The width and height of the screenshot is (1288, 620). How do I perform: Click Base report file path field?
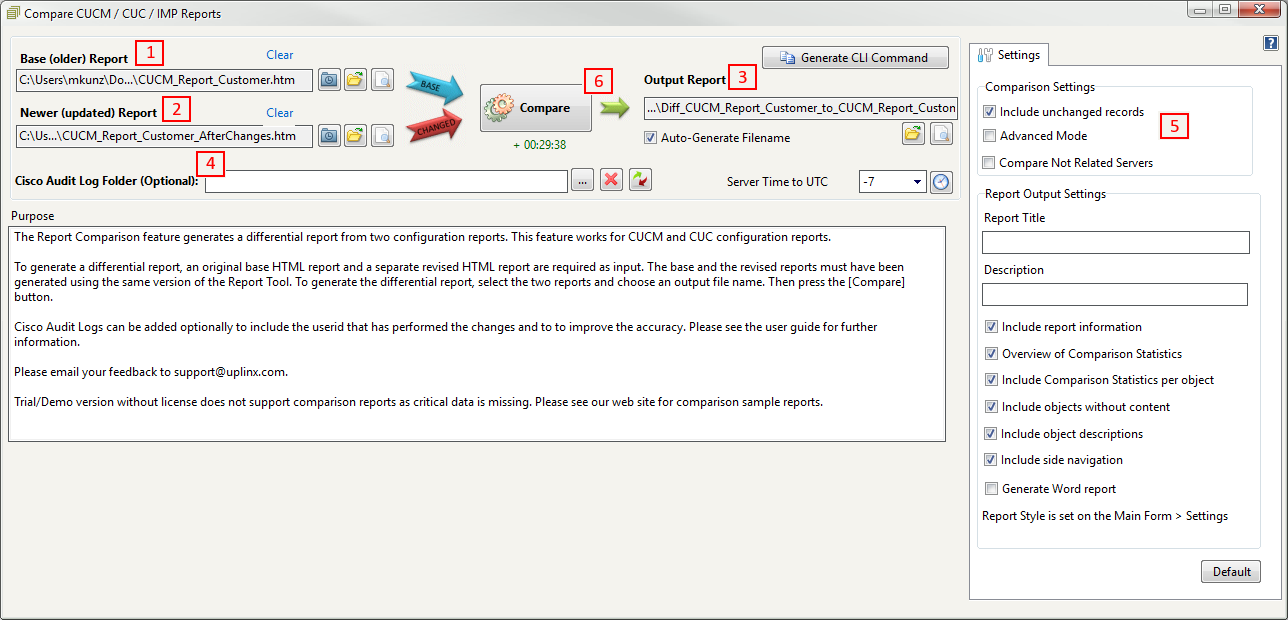[164, 80]
